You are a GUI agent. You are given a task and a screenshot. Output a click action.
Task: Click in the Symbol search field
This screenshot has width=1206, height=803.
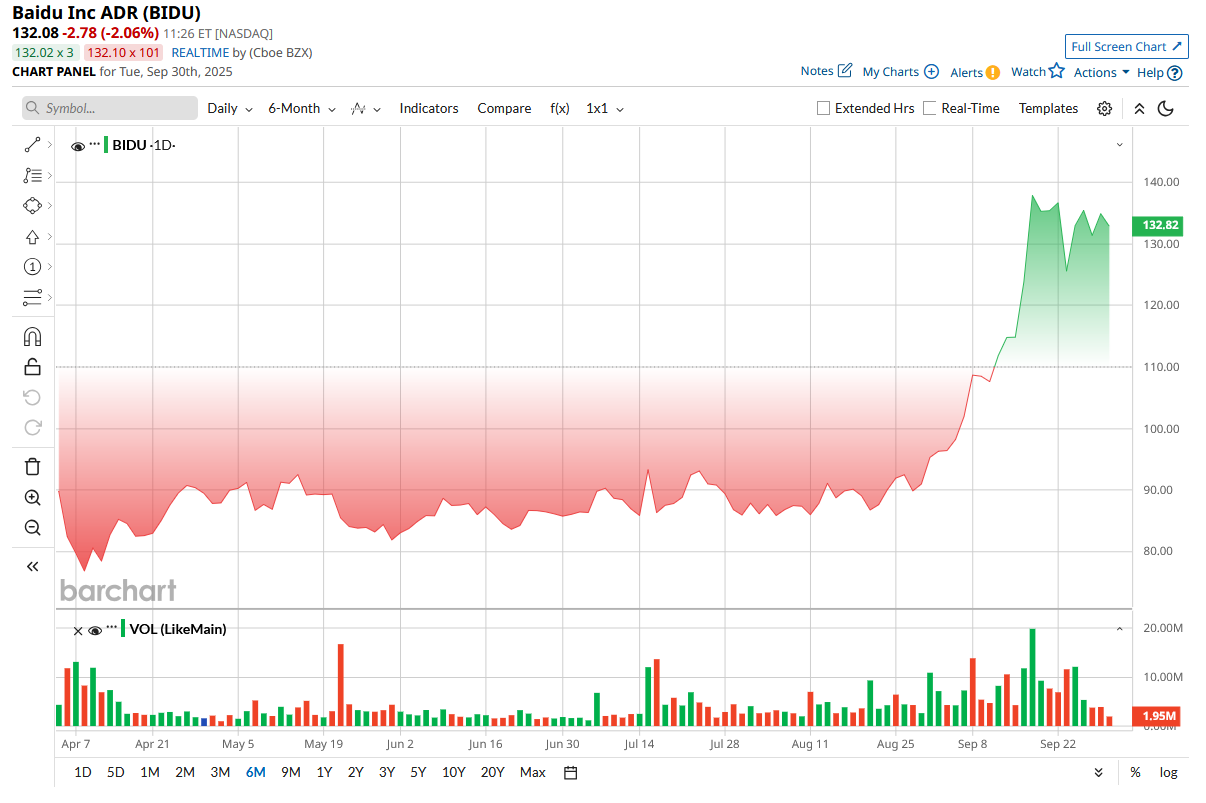(110, 108)
